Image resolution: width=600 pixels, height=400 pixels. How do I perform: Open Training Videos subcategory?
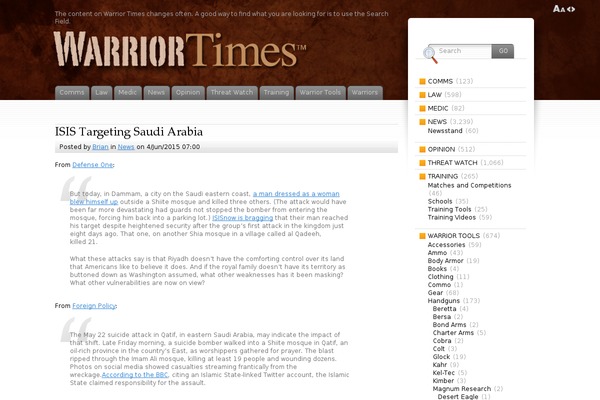click(x=452, y=217)
